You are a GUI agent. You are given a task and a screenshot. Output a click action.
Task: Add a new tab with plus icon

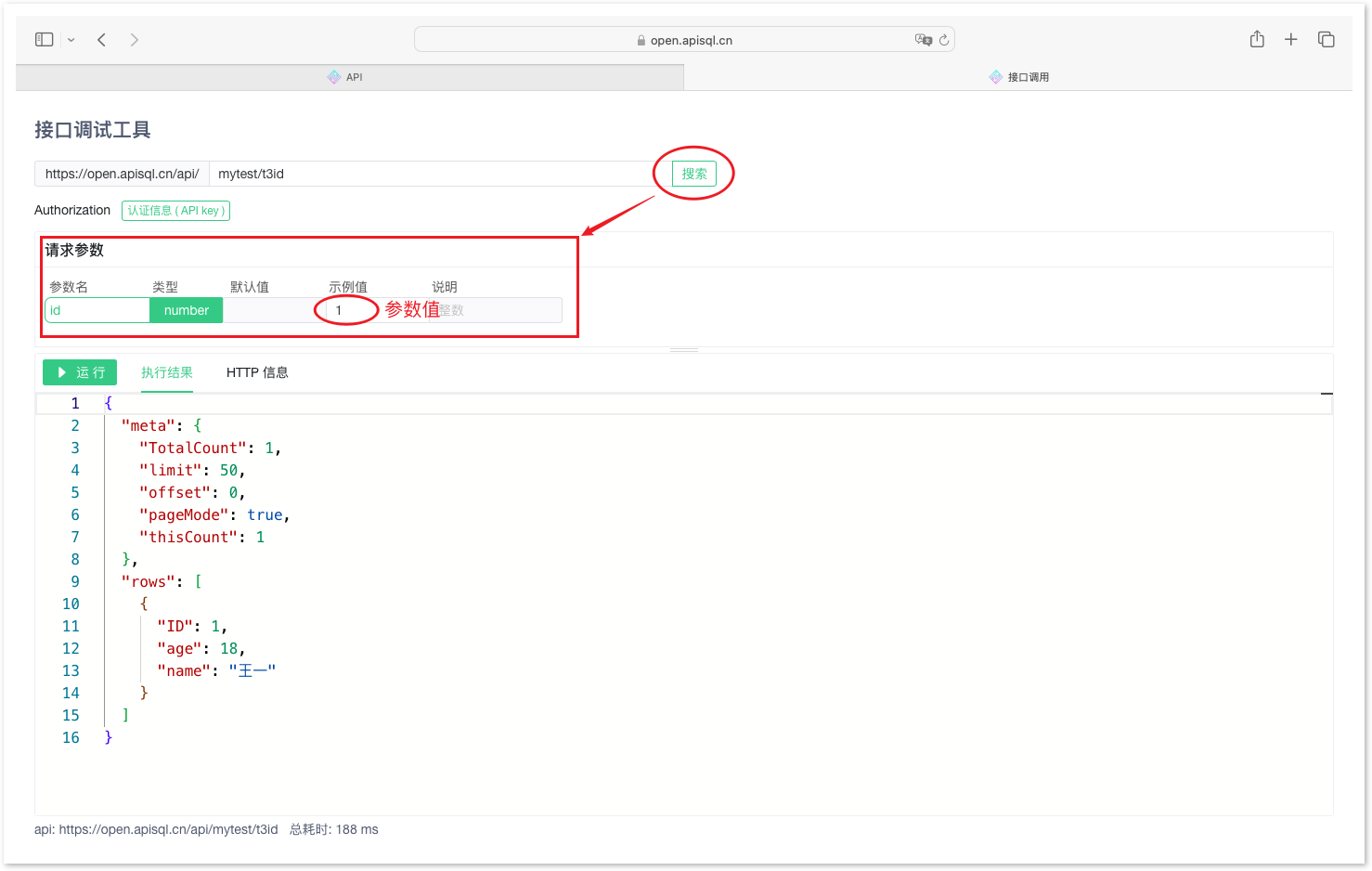click(x=1291, y=39)
